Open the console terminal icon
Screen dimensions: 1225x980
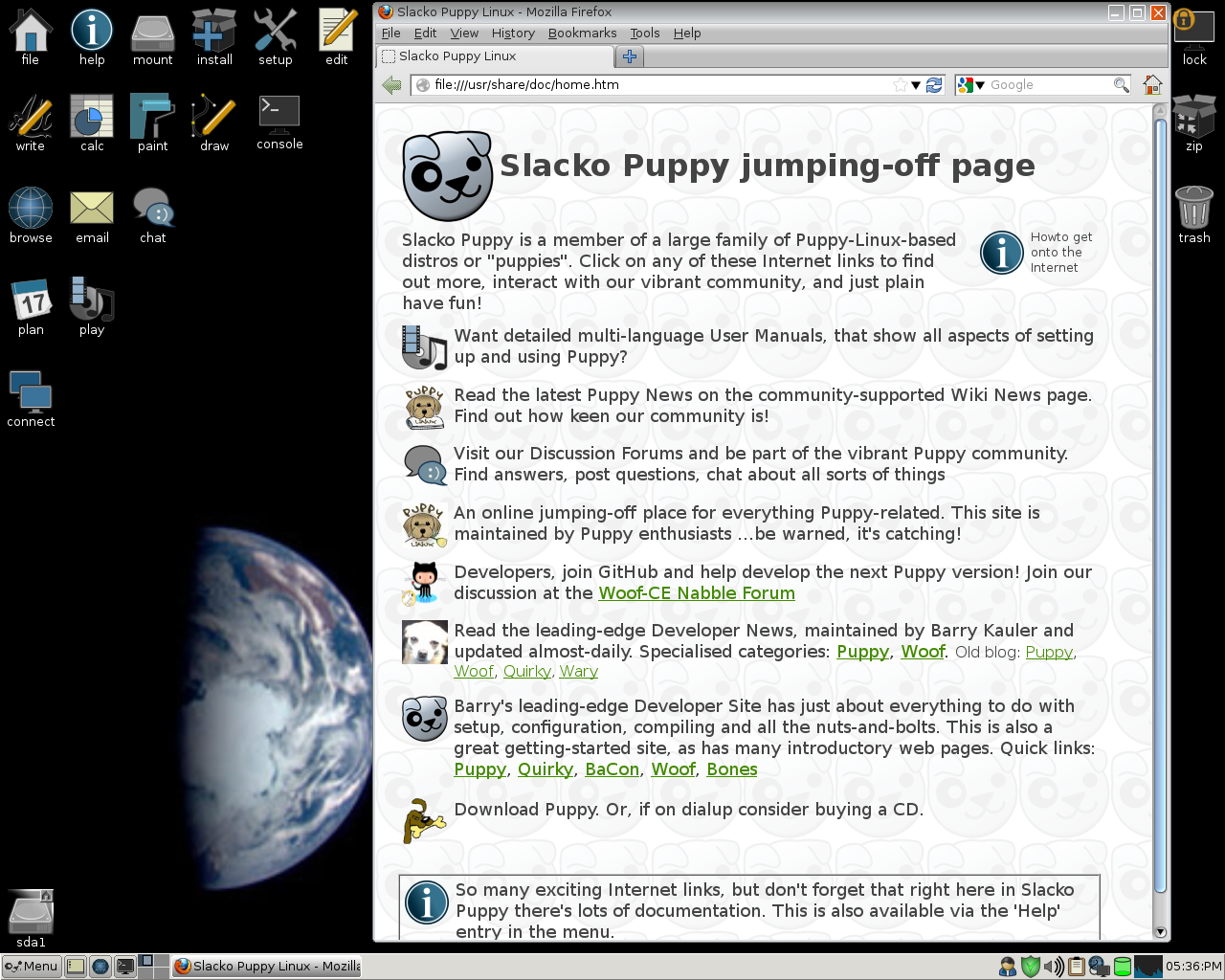279,115
